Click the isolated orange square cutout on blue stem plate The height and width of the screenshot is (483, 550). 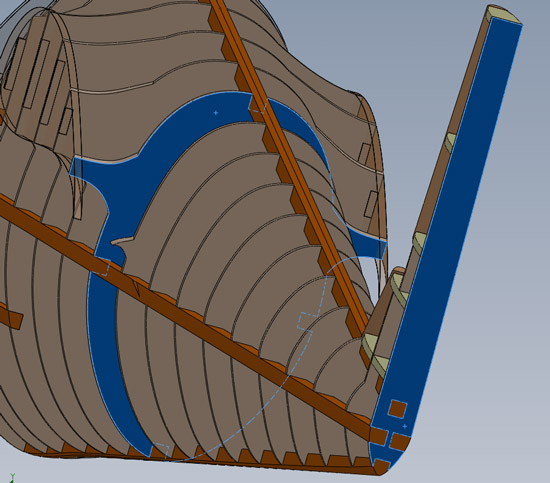tap(397, 409)
